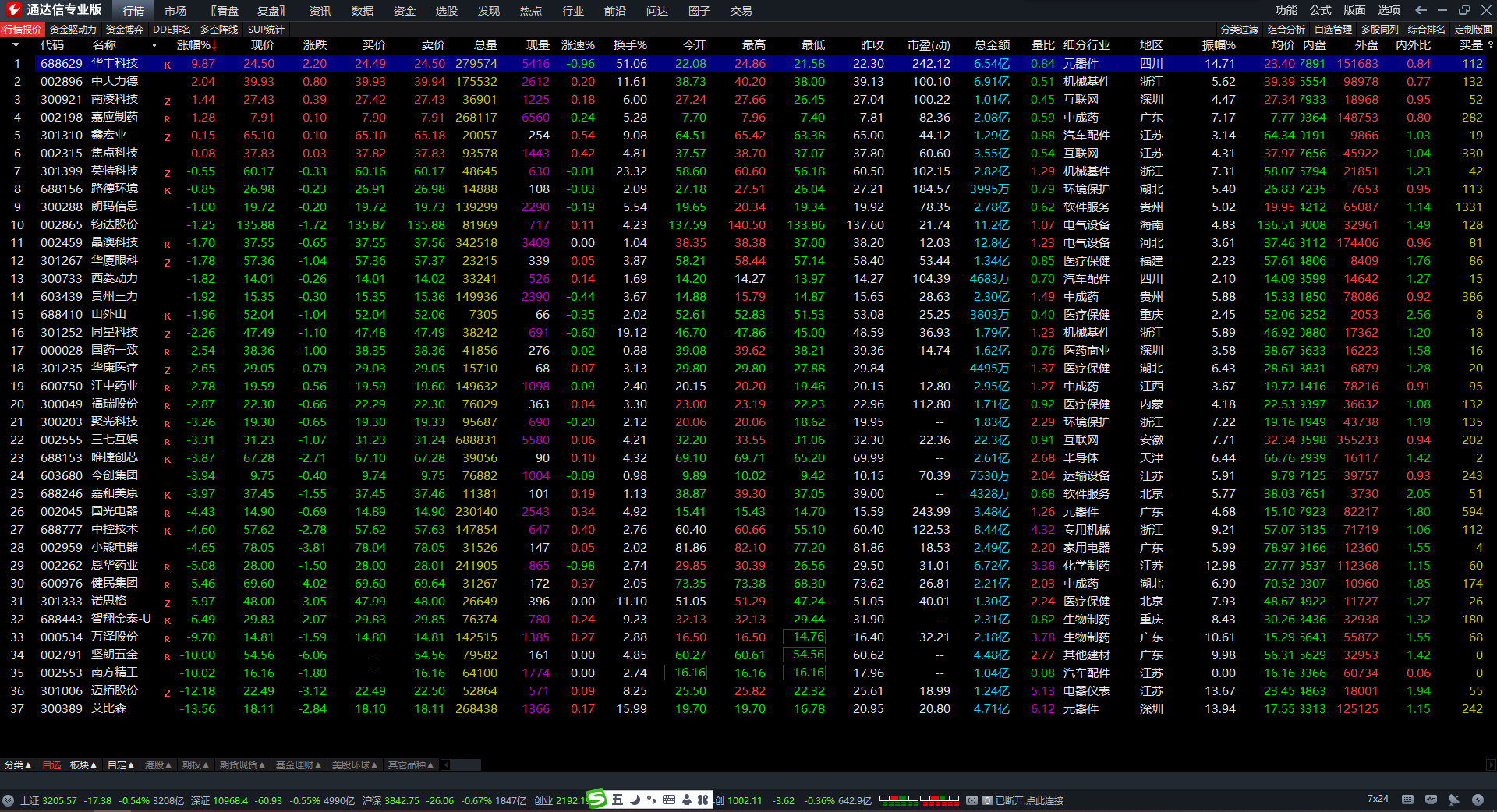Open the question mark help icon
Image resolution: width=1497 pixels, height=812 pixels.
coord(1490,45)
